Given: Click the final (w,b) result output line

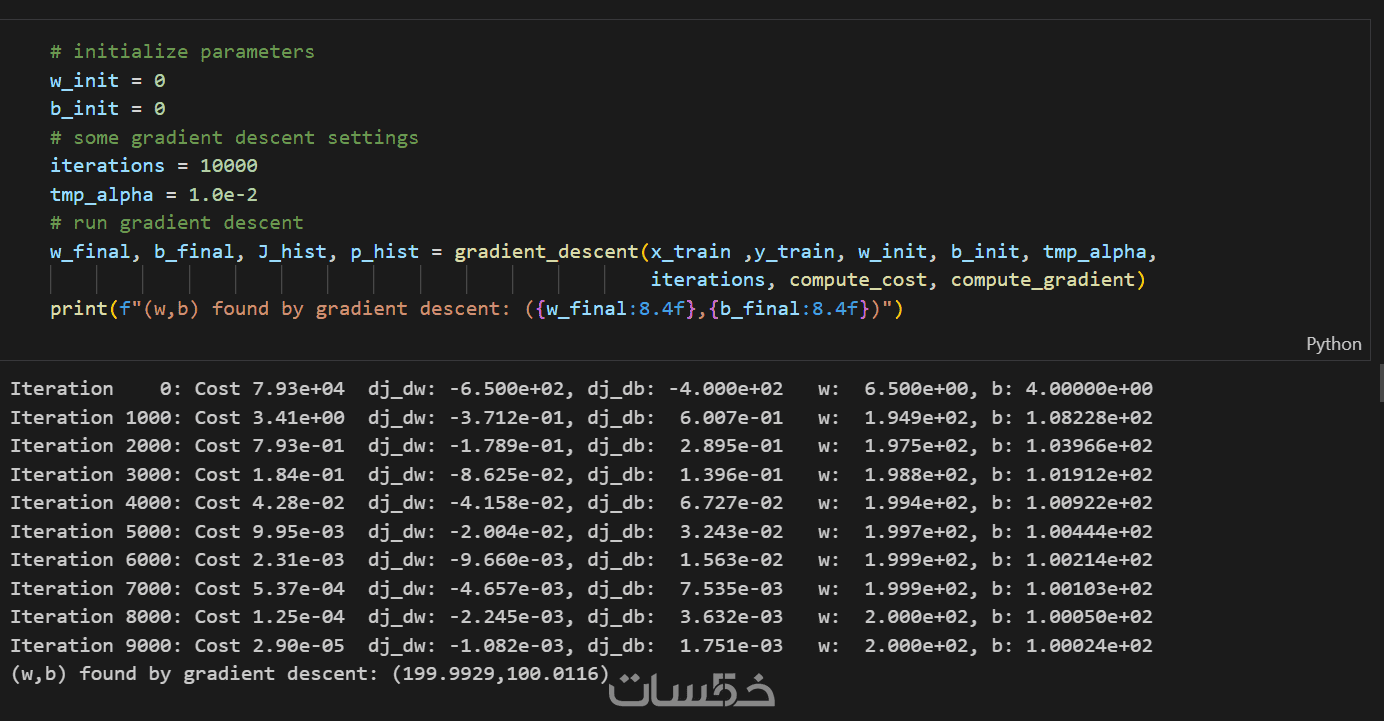Looking at the screenshot, I should click(x=309, y=673).
